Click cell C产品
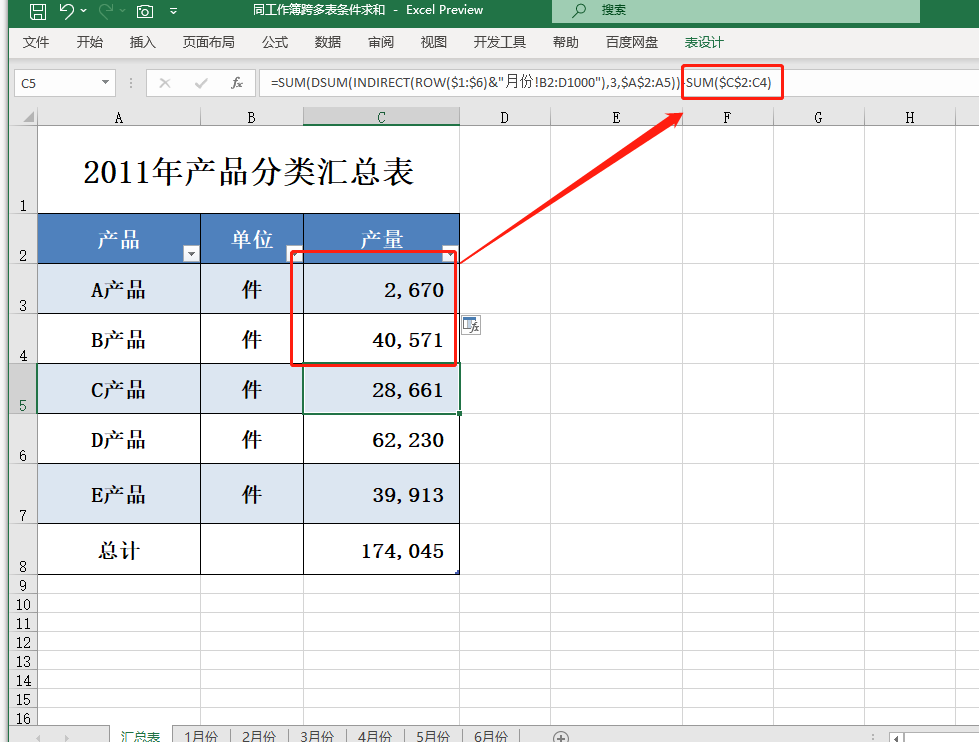The image size is (979, 742). coord(119,388)
